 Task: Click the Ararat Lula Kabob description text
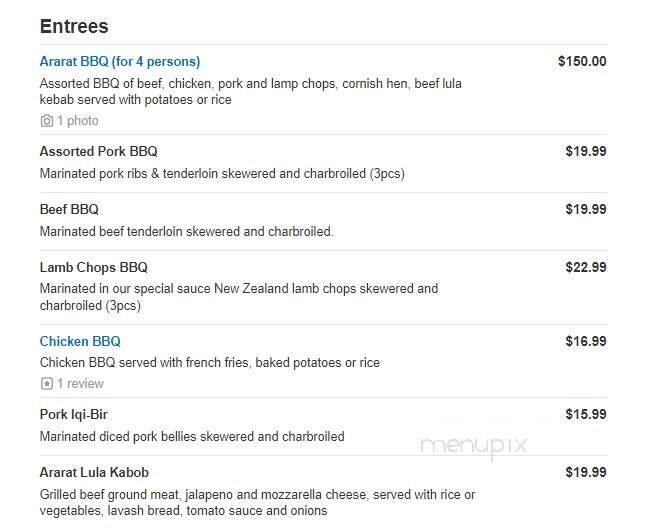pos(257,502)
